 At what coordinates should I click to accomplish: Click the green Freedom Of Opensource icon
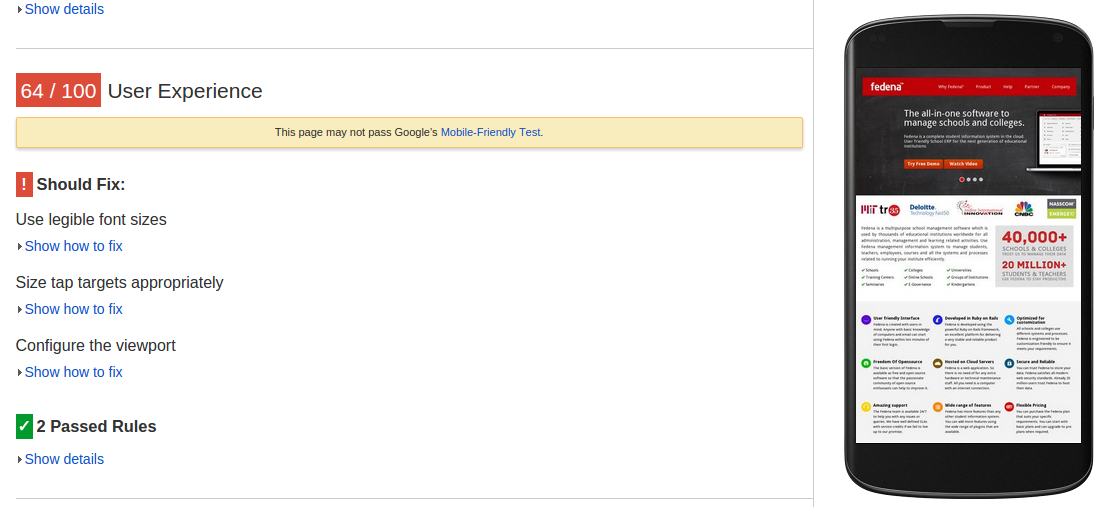click(x=866, y=363)
